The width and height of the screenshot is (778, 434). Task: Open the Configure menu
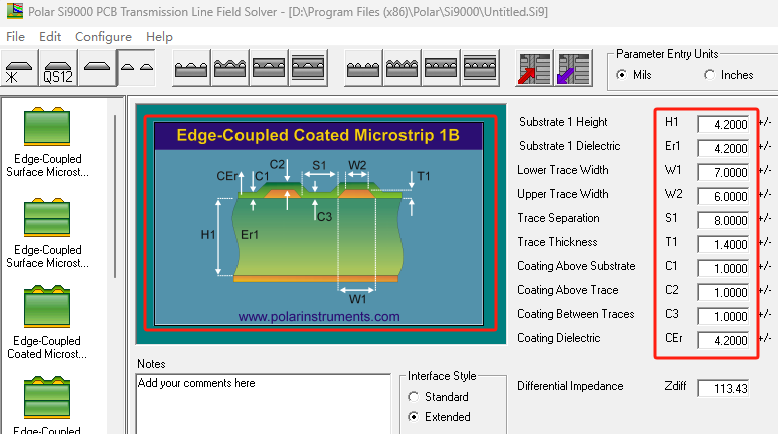tap(103, 36)
